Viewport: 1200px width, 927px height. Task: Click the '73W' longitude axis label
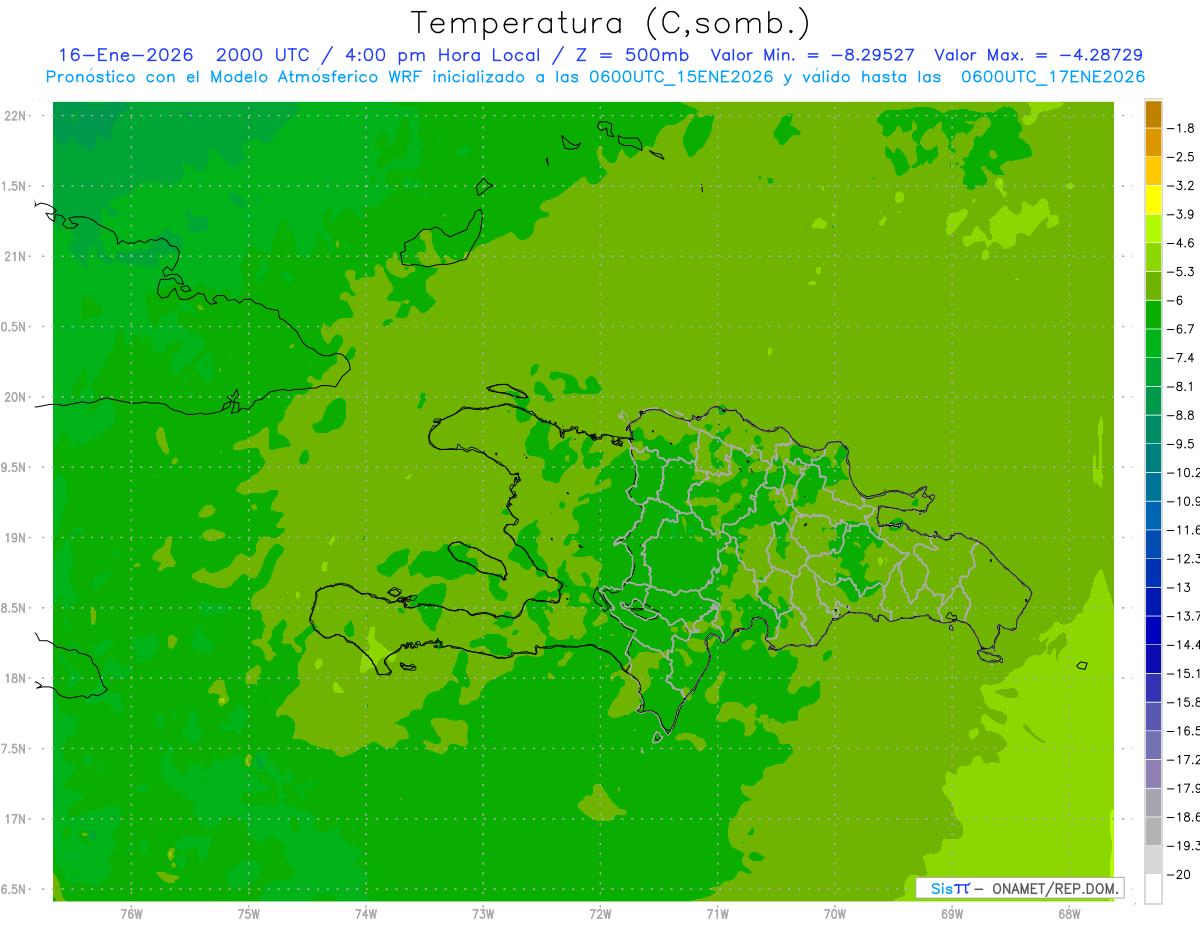coord(483,914)
